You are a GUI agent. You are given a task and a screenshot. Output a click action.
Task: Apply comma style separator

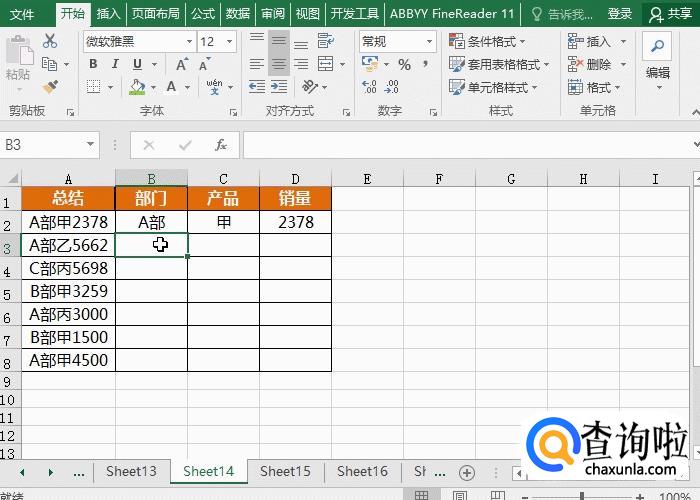coord(425,64)
